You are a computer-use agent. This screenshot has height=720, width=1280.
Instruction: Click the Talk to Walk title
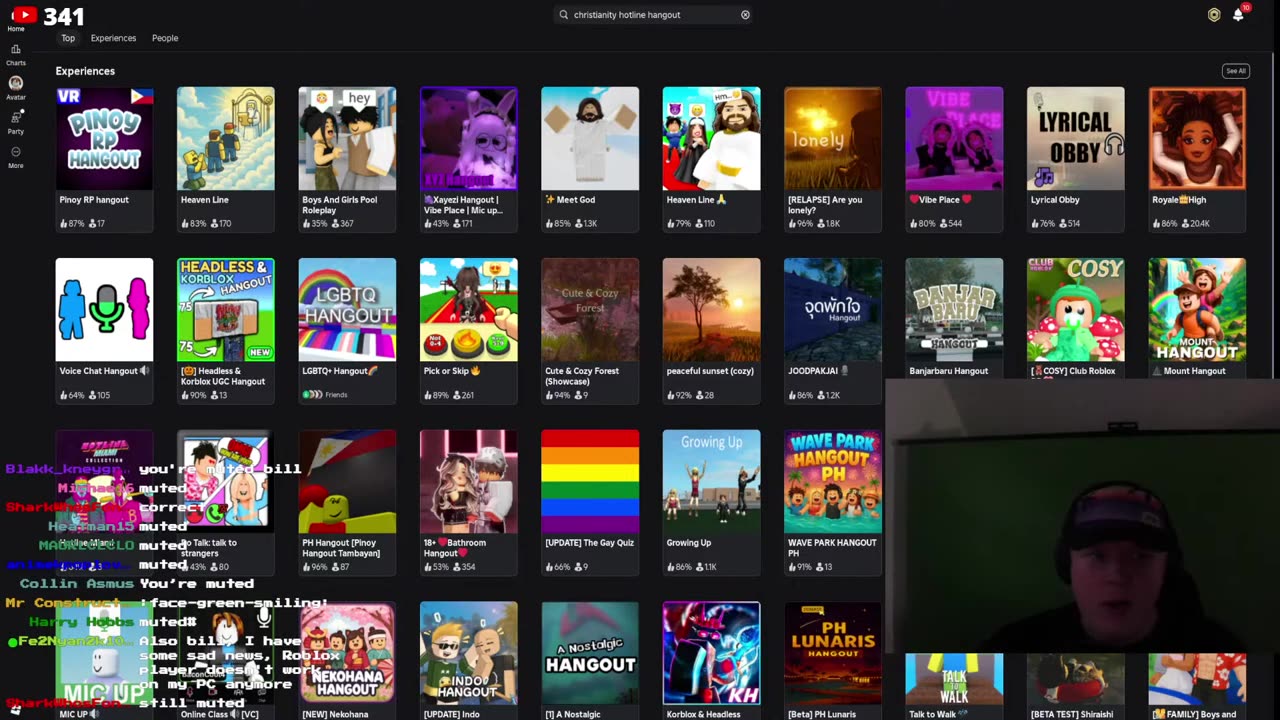937,714
